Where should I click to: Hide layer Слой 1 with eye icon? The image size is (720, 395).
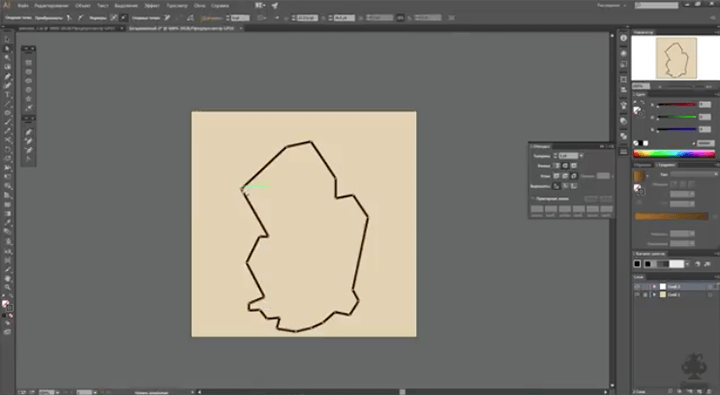[x=637, y=295]
